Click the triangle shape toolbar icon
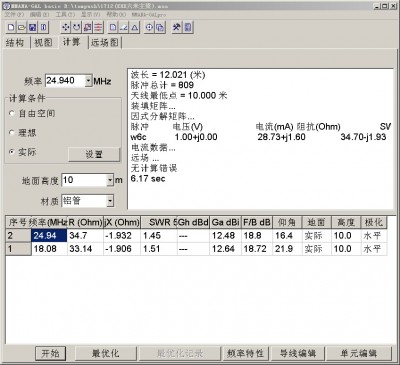The height and width of the screenshot is (365, 400). coord(135,27)
